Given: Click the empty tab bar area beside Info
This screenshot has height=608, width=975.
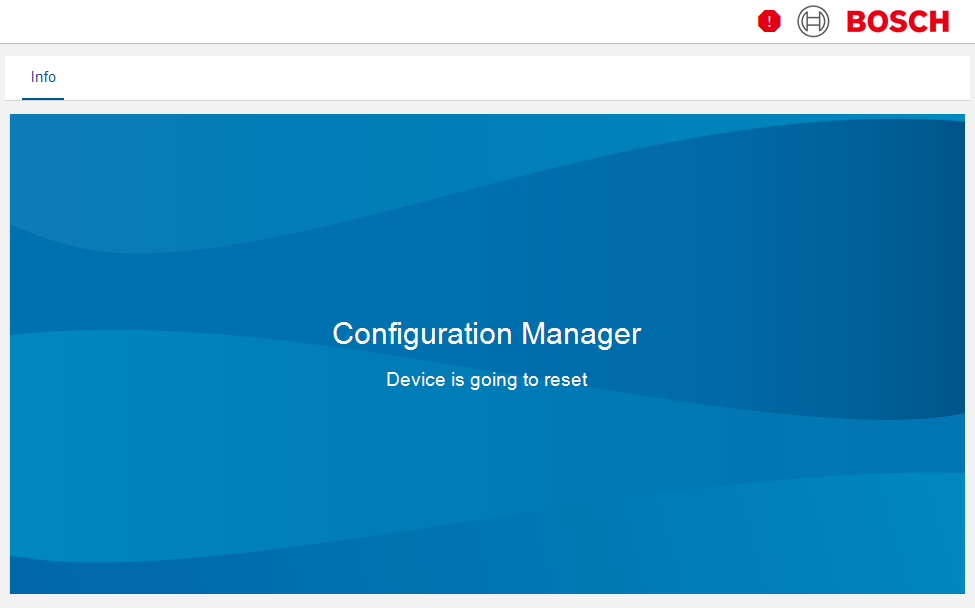Looking at the screenshot, I should pos(500,78).
